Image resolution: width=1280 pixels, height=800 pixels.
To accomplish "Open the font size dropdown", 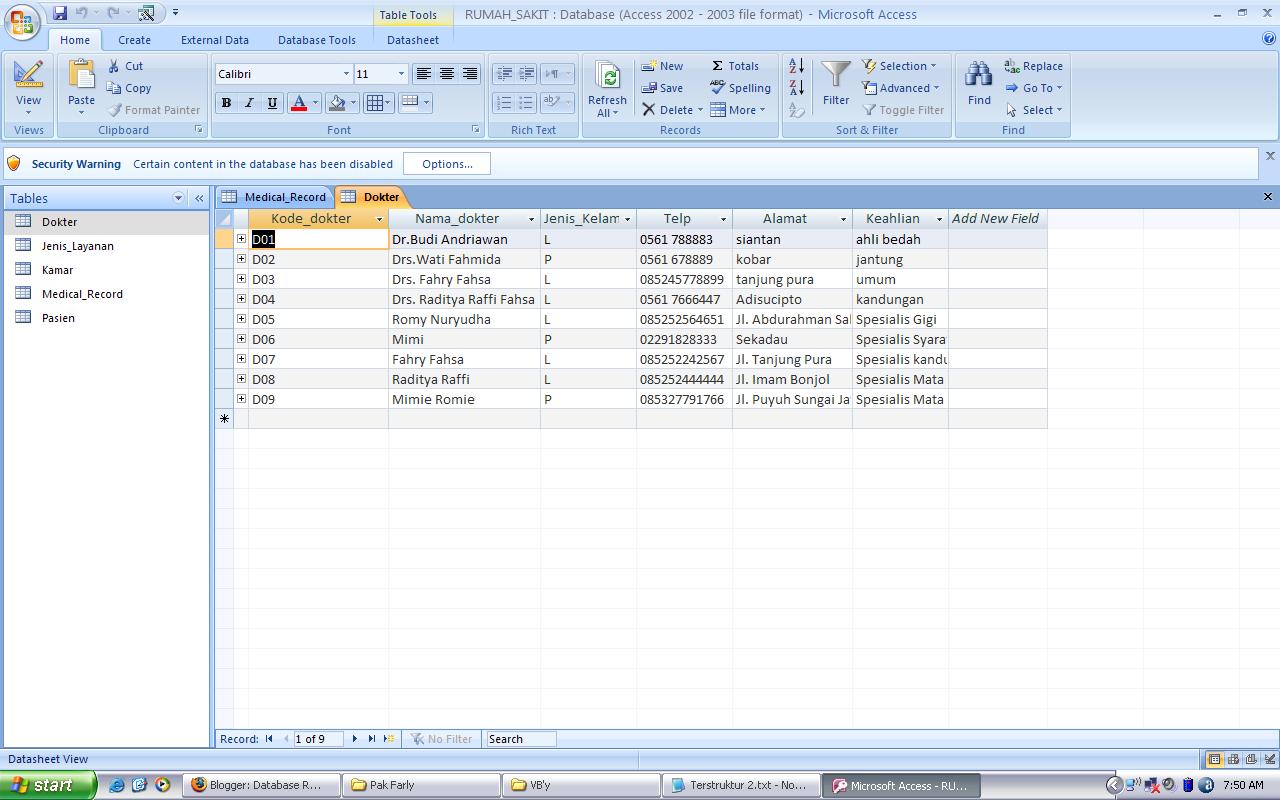I will 401,74.
